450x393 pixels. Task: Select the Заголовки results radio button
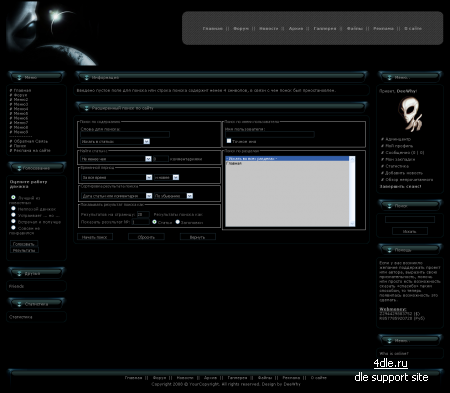click(x=178, y=222)
